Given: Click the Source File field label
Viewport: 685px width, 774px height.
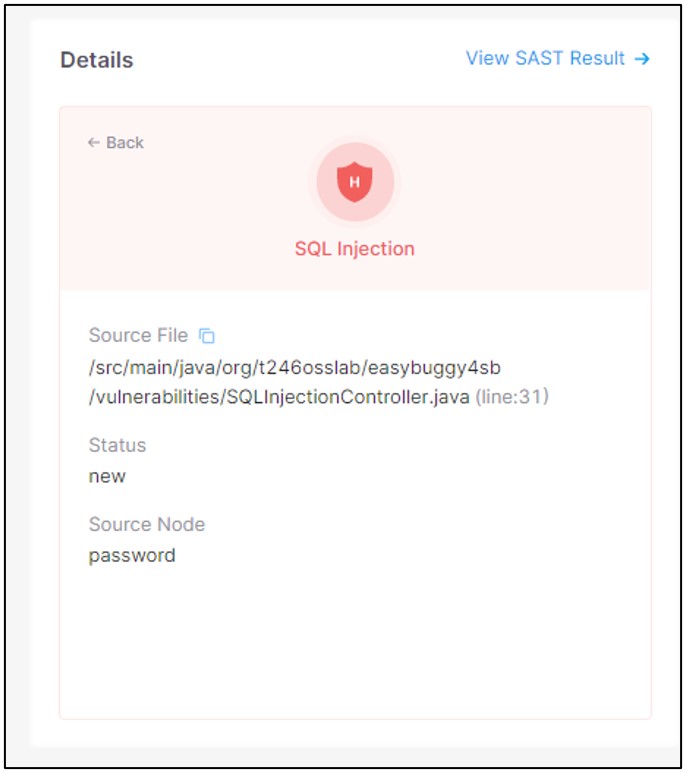Looking at the screenshot, I should (138, 336).
